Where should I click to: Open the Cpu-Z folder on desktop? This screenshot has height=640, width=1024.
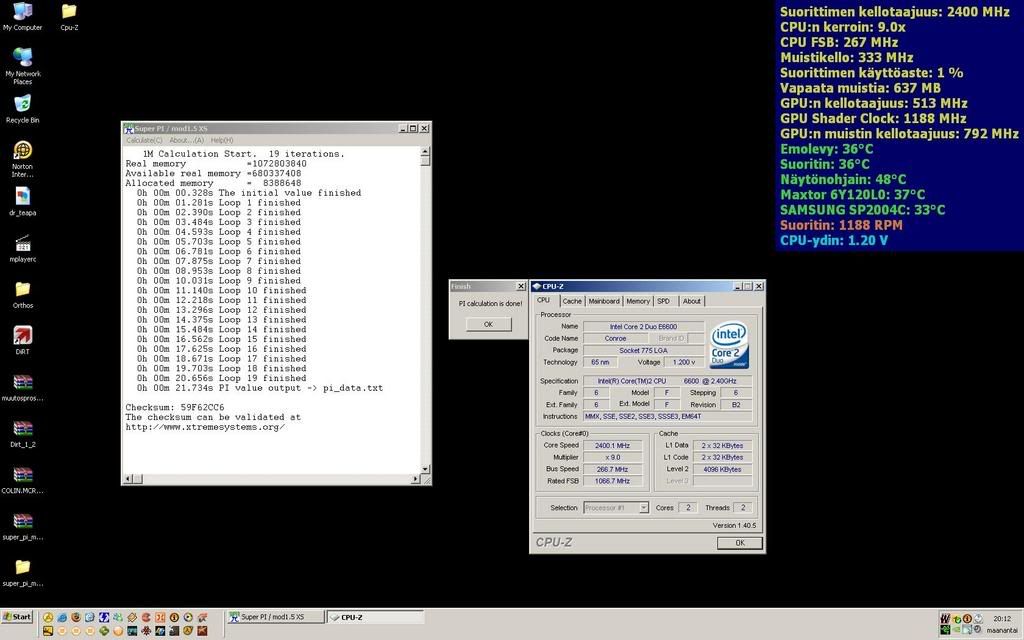[69, 12]
